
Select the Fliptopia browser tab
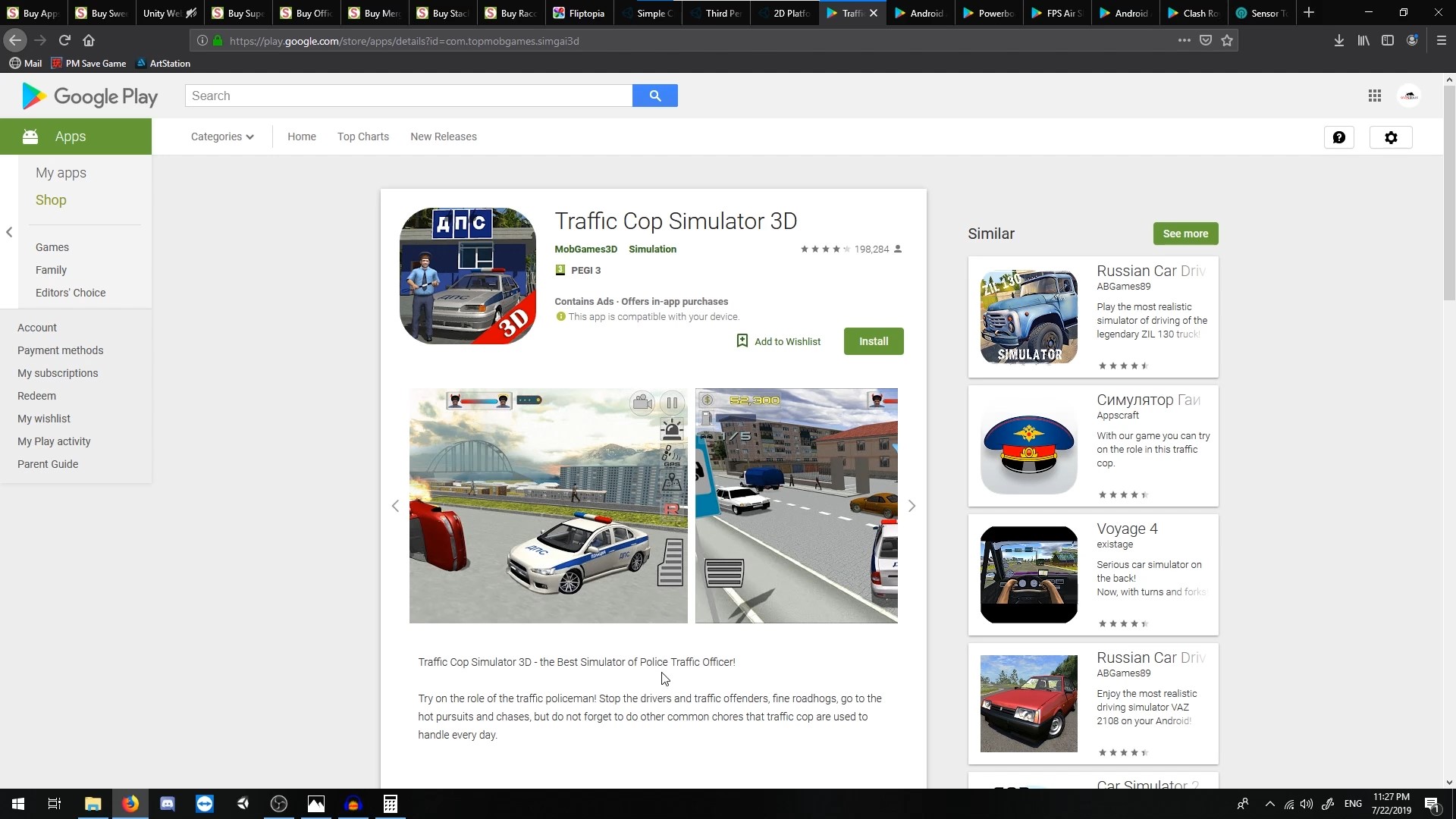(579, 13)
